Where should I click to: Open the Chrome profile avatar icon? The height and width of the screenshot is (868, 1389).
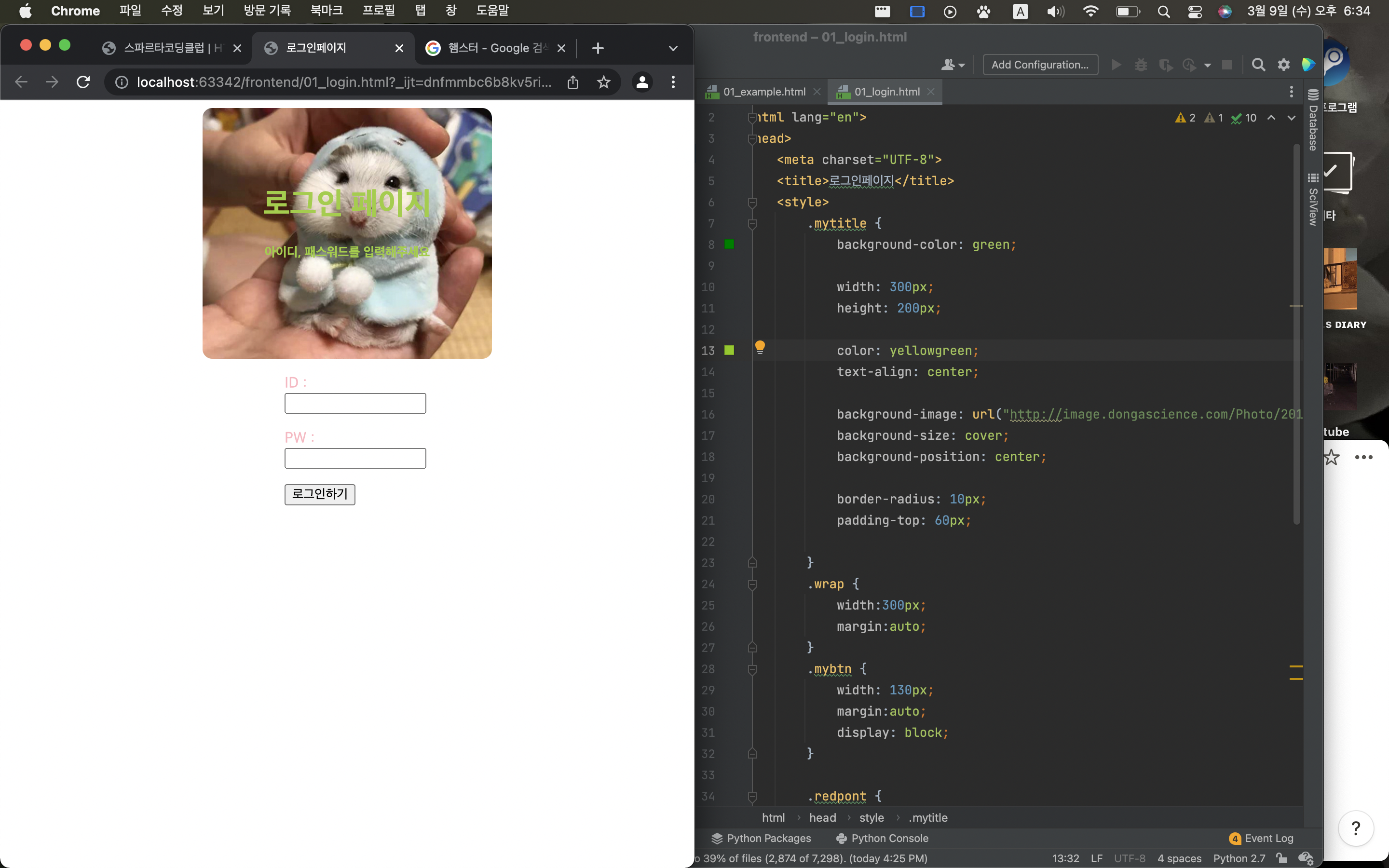[642, 82]
